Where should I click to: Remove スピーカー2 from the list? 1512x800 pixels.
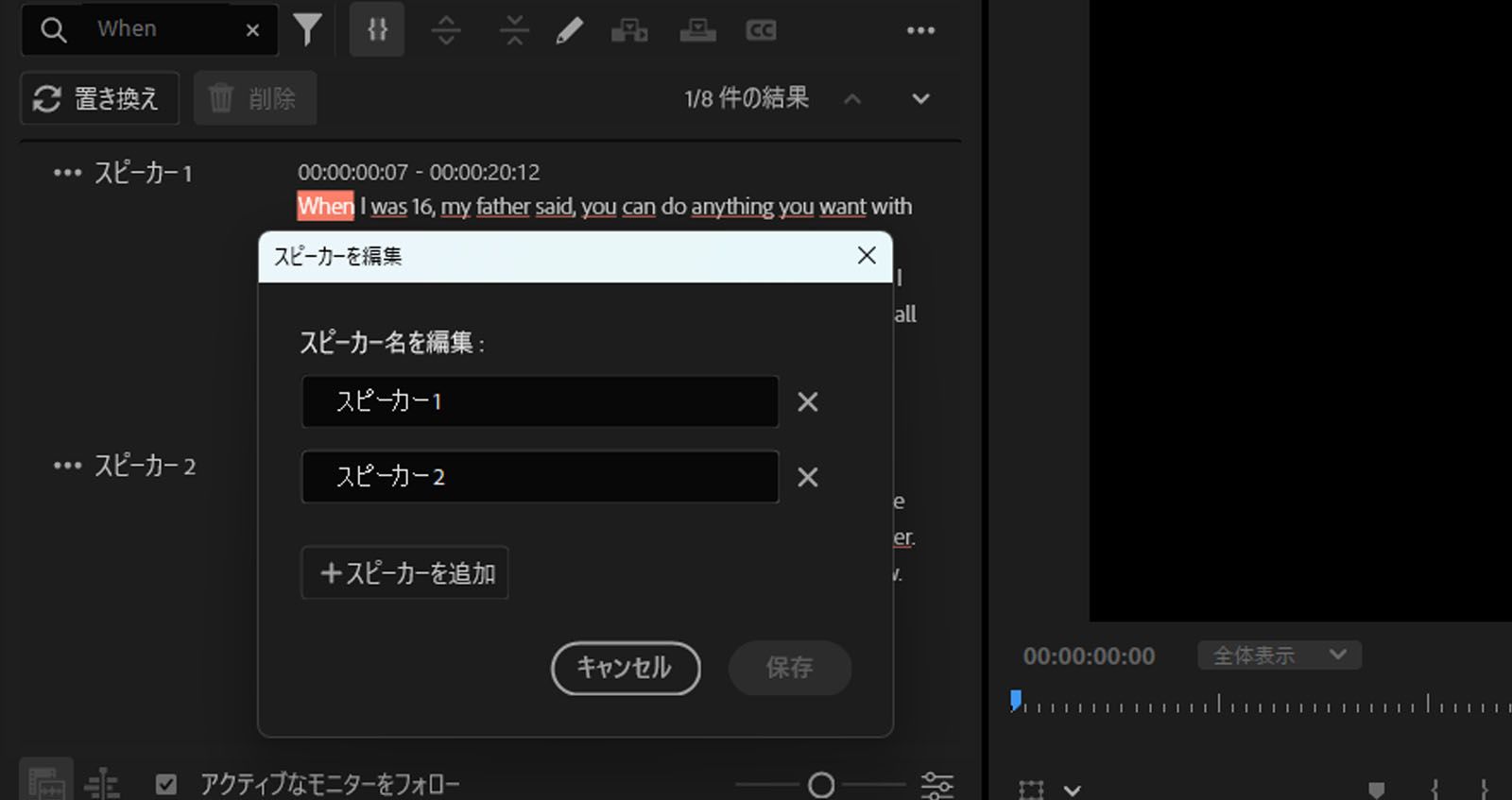point(808,478)
